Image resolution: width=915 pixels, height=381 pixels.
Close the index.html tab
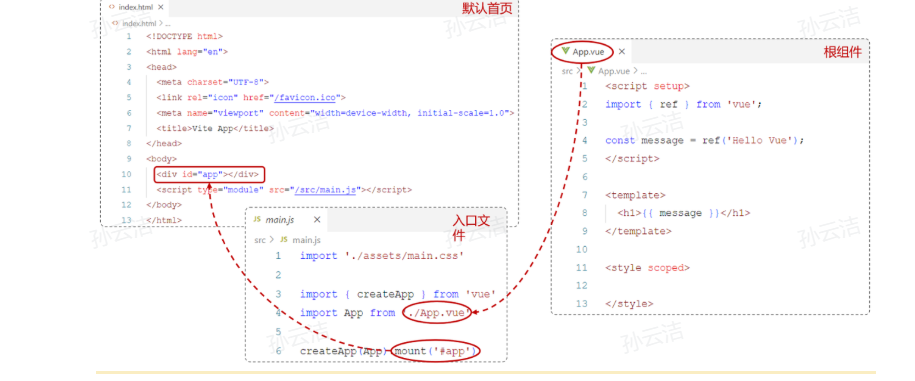(160, 7)
